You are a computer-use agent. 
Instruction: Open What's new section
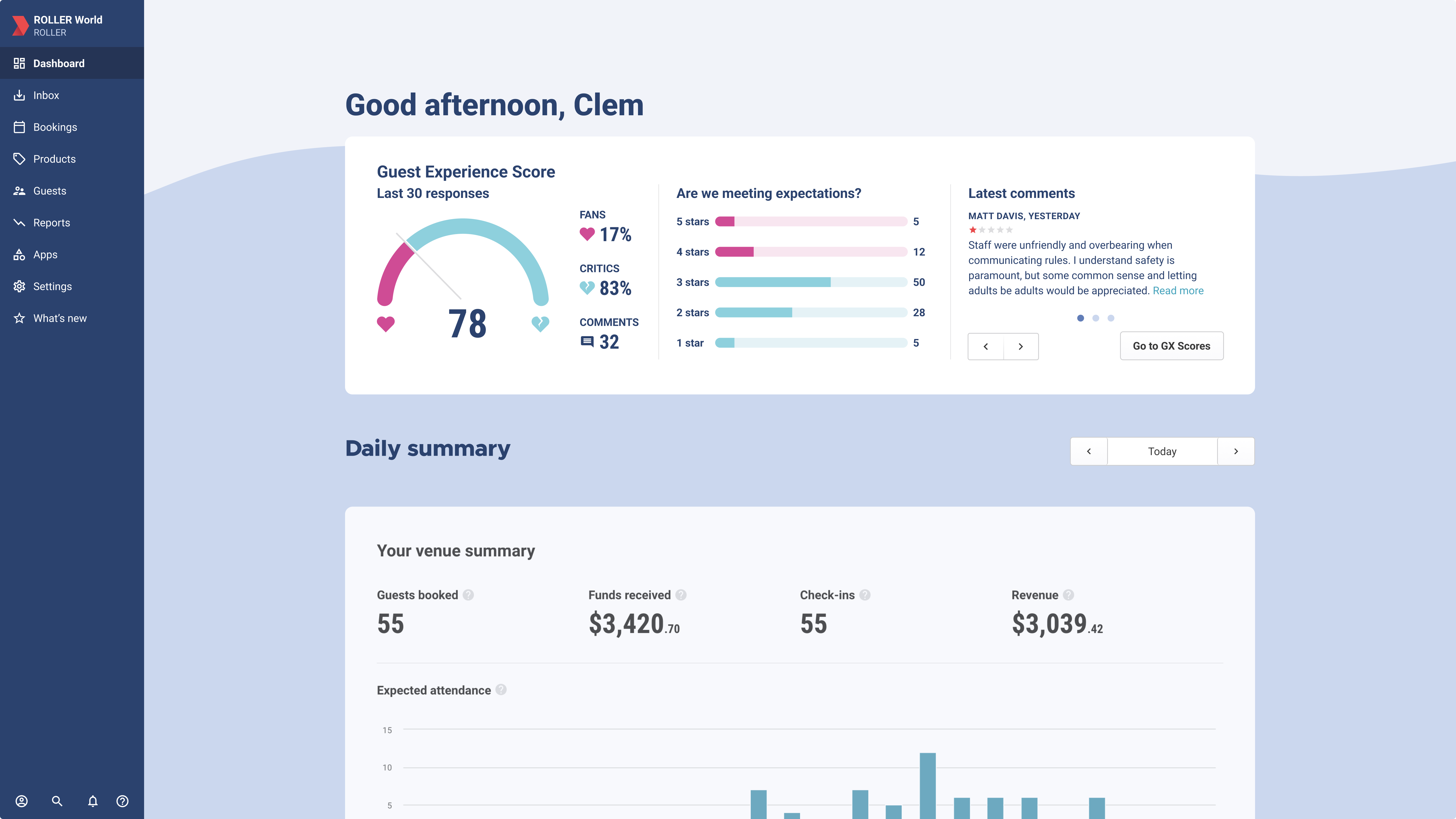coord(59,318)
